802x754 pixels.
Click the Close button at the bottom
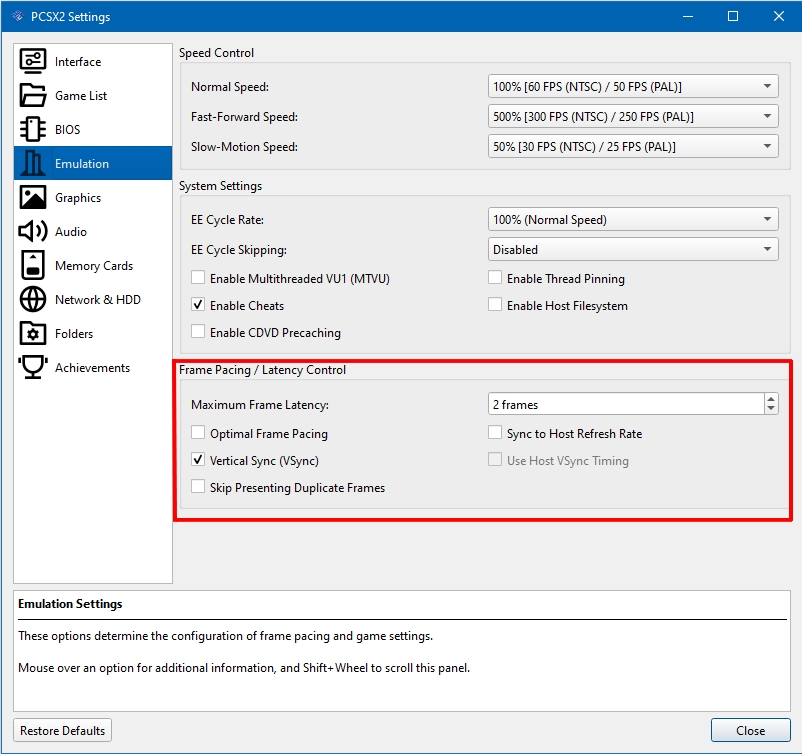point(750,730)
